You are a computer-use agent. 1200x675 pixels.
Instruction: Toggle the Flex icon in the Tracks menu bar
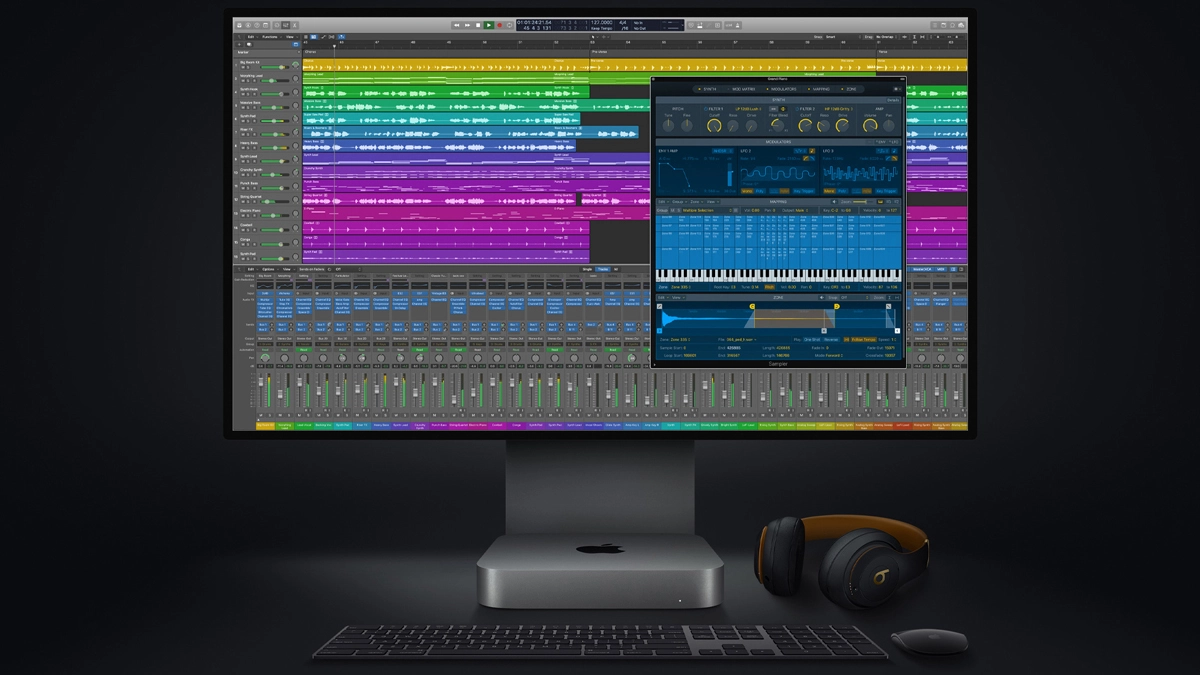pyautogui.click(x=331, y=37)
